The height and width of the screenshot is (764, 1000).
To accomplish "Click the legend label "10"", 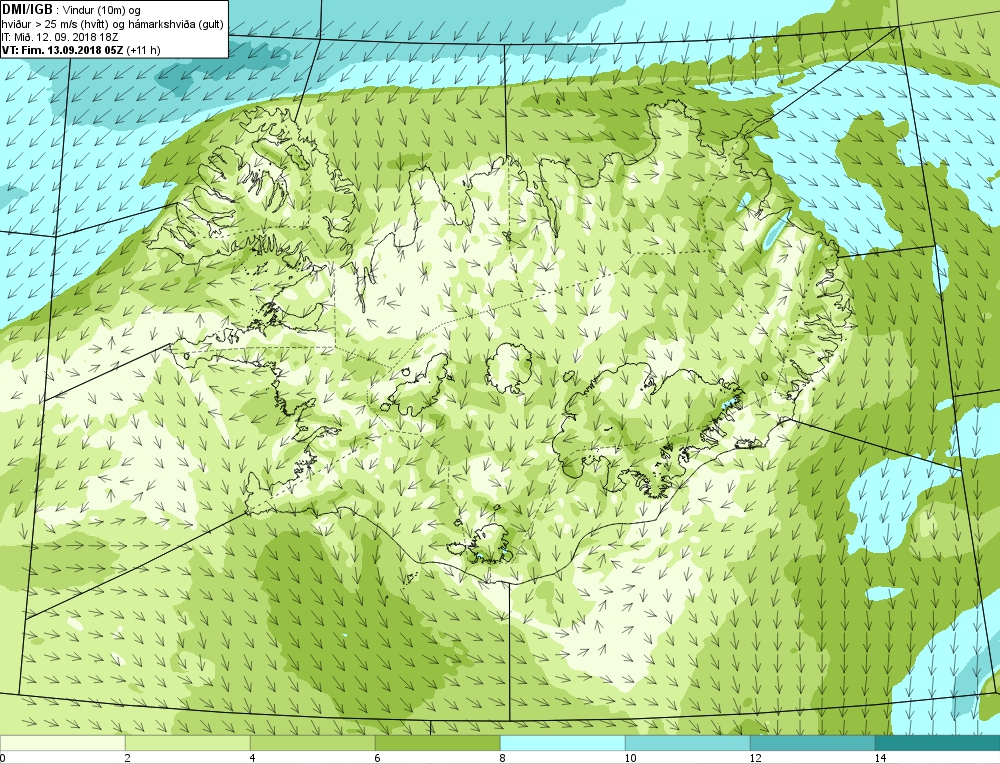I will pos(630,758).
